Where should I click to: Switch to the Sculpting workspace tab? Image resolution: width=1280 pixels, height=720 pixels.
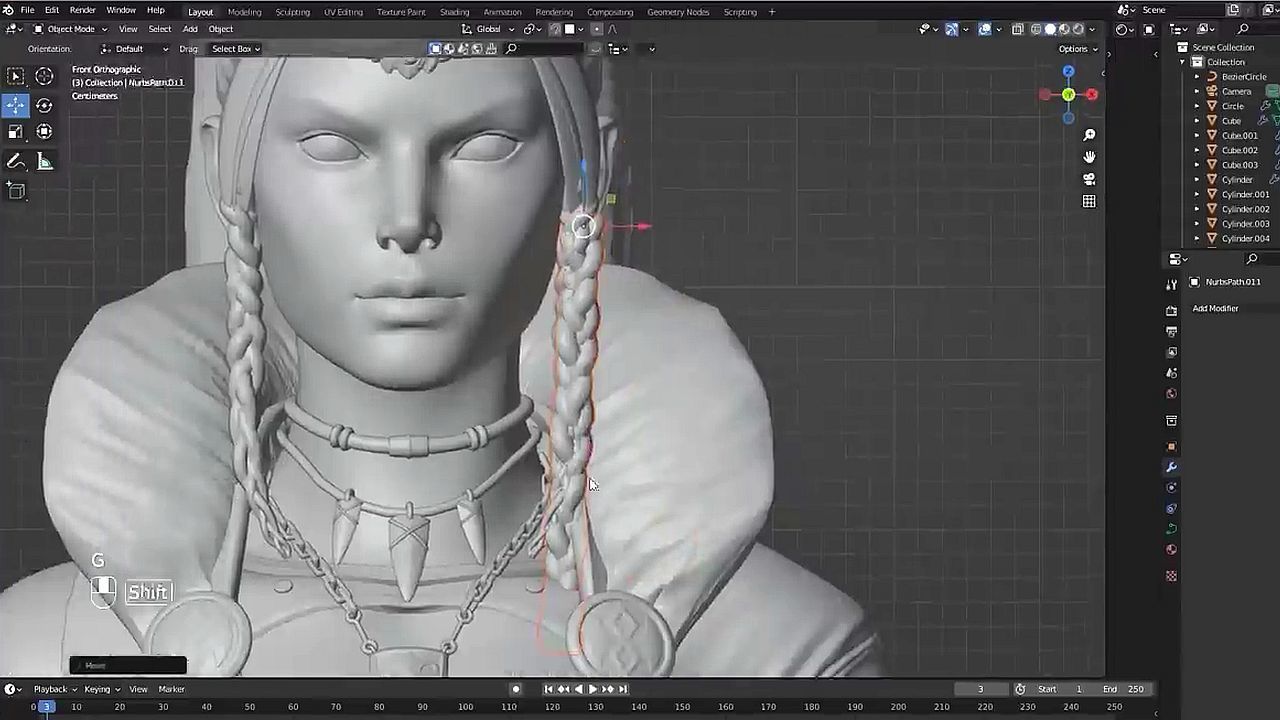[x=292, y=12]
